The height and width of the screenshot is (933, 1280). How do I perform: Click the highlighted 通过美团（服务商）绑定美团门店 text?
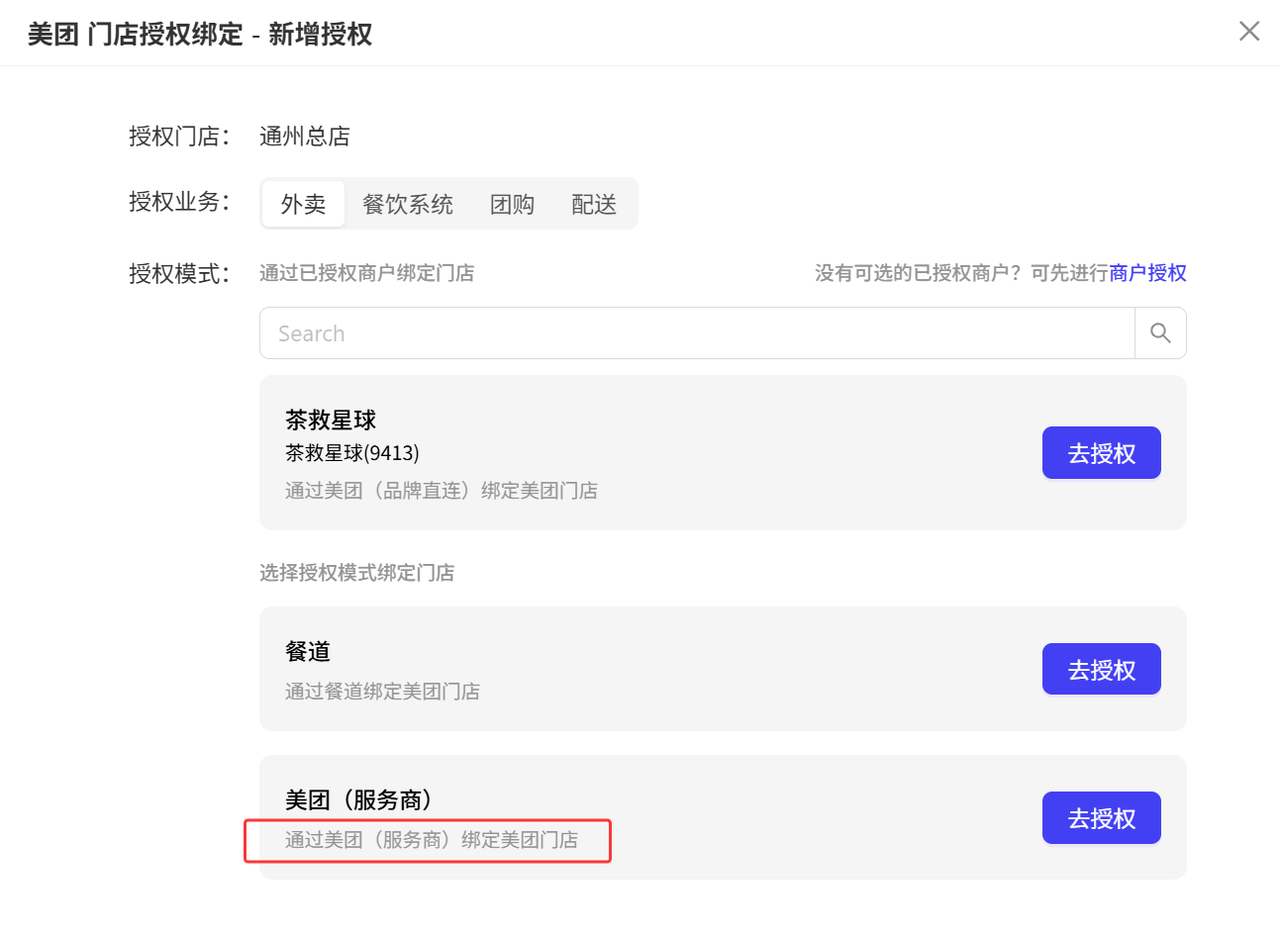431,840
